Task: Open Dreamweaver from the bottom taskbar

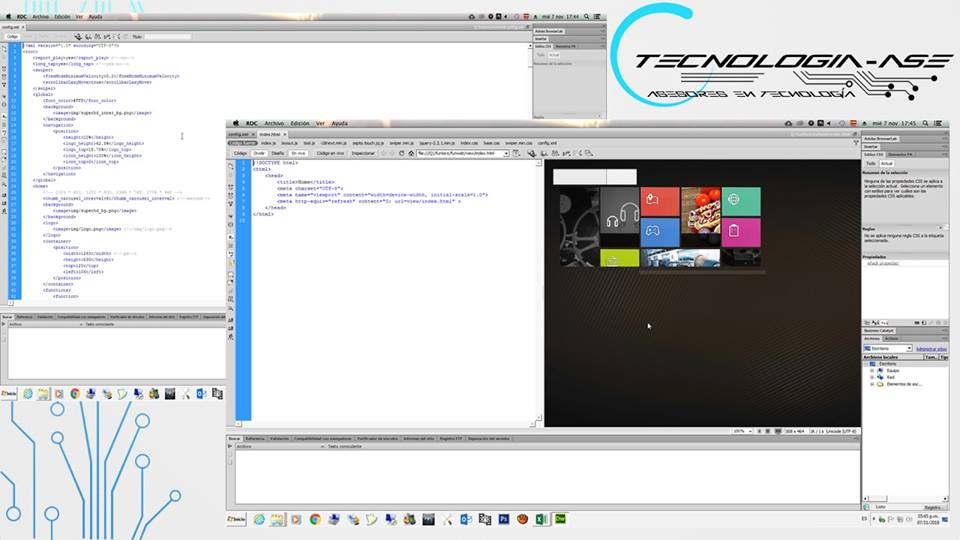Action: (x=560, y=519)
